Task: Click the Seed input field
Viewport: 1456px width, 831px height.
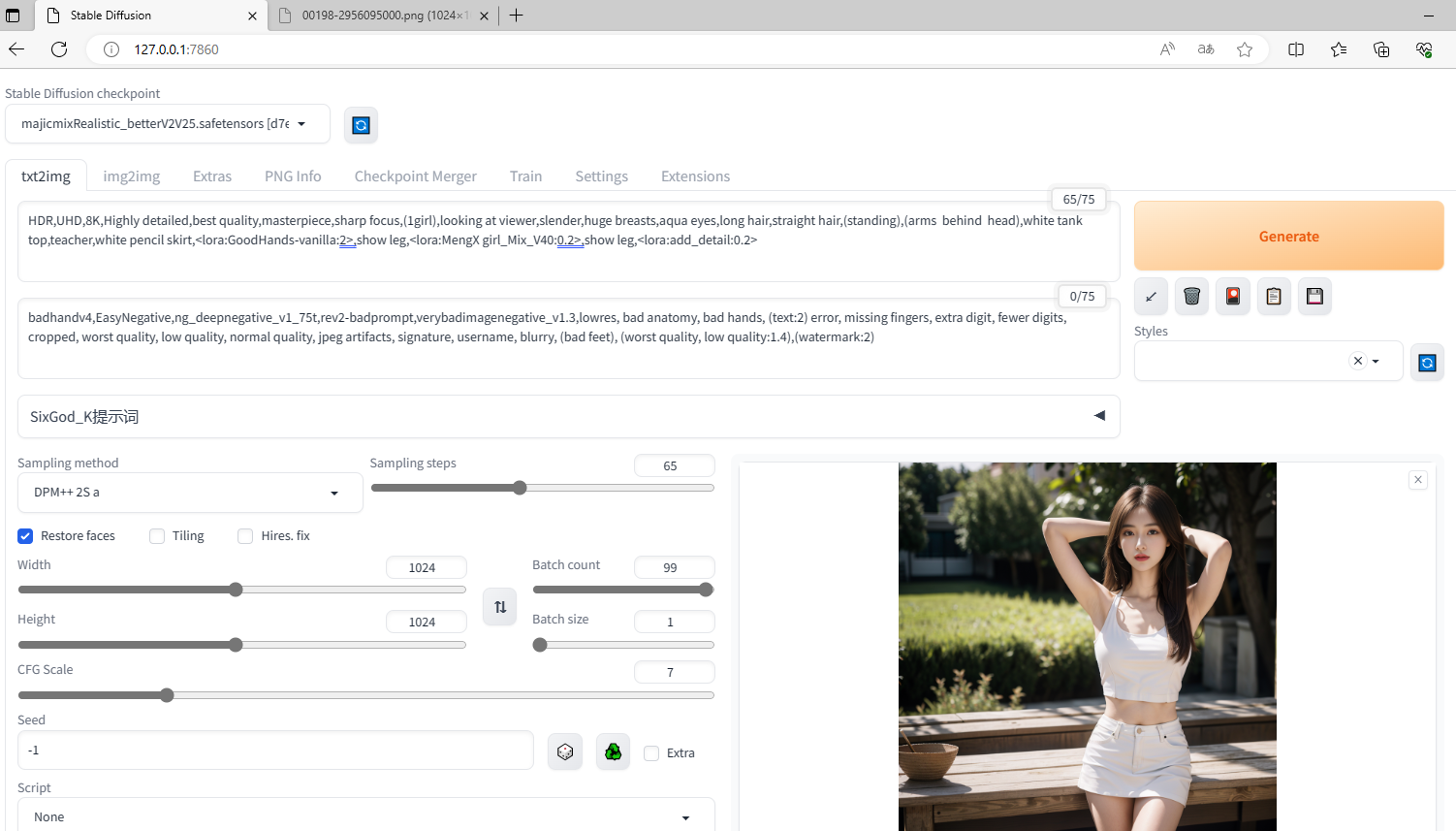Action: pyautogui.click(x=275, y=751)
